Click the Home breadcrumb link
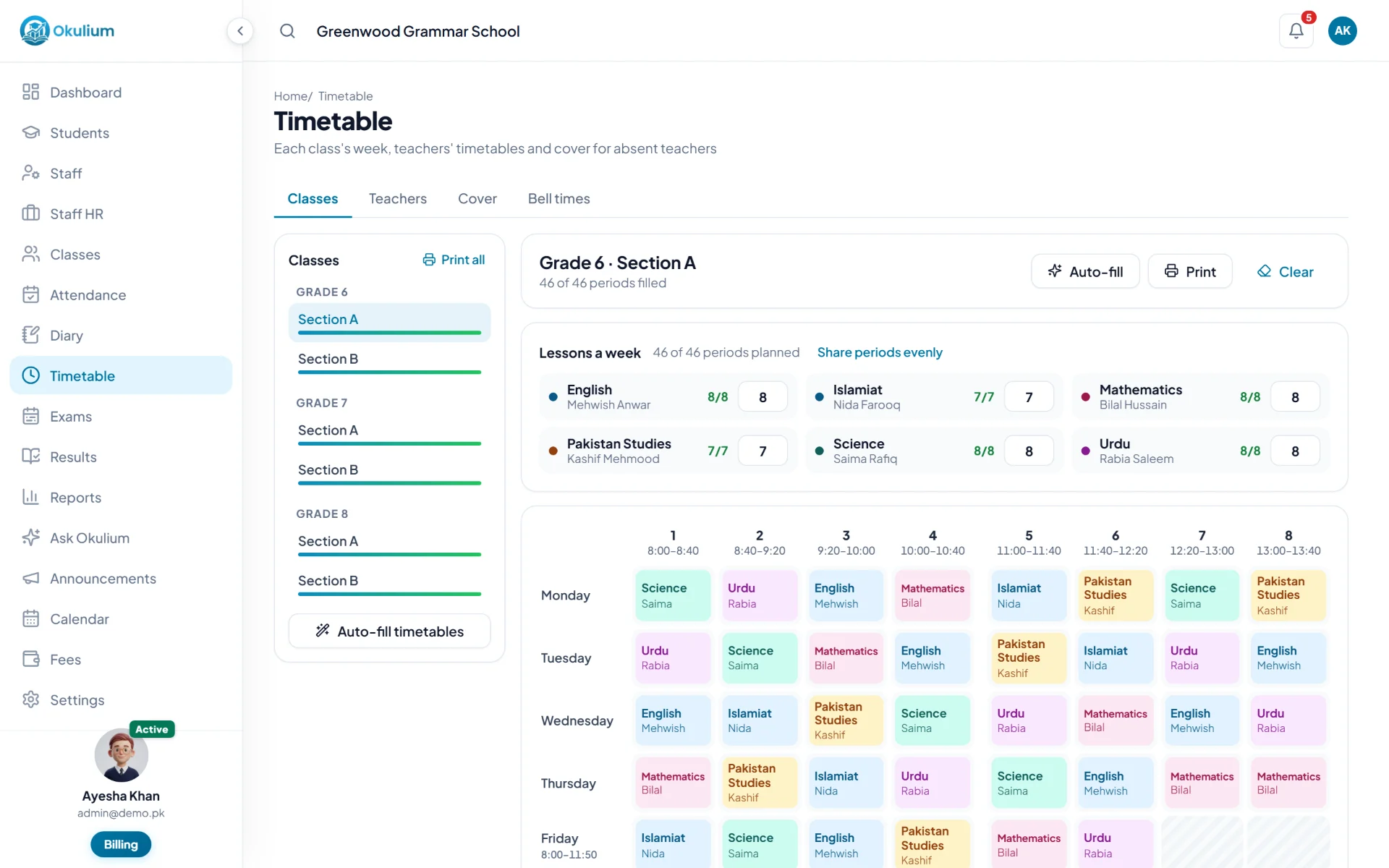The height and width of the screenshot is (868, 1389). click(x=291, y=96)
